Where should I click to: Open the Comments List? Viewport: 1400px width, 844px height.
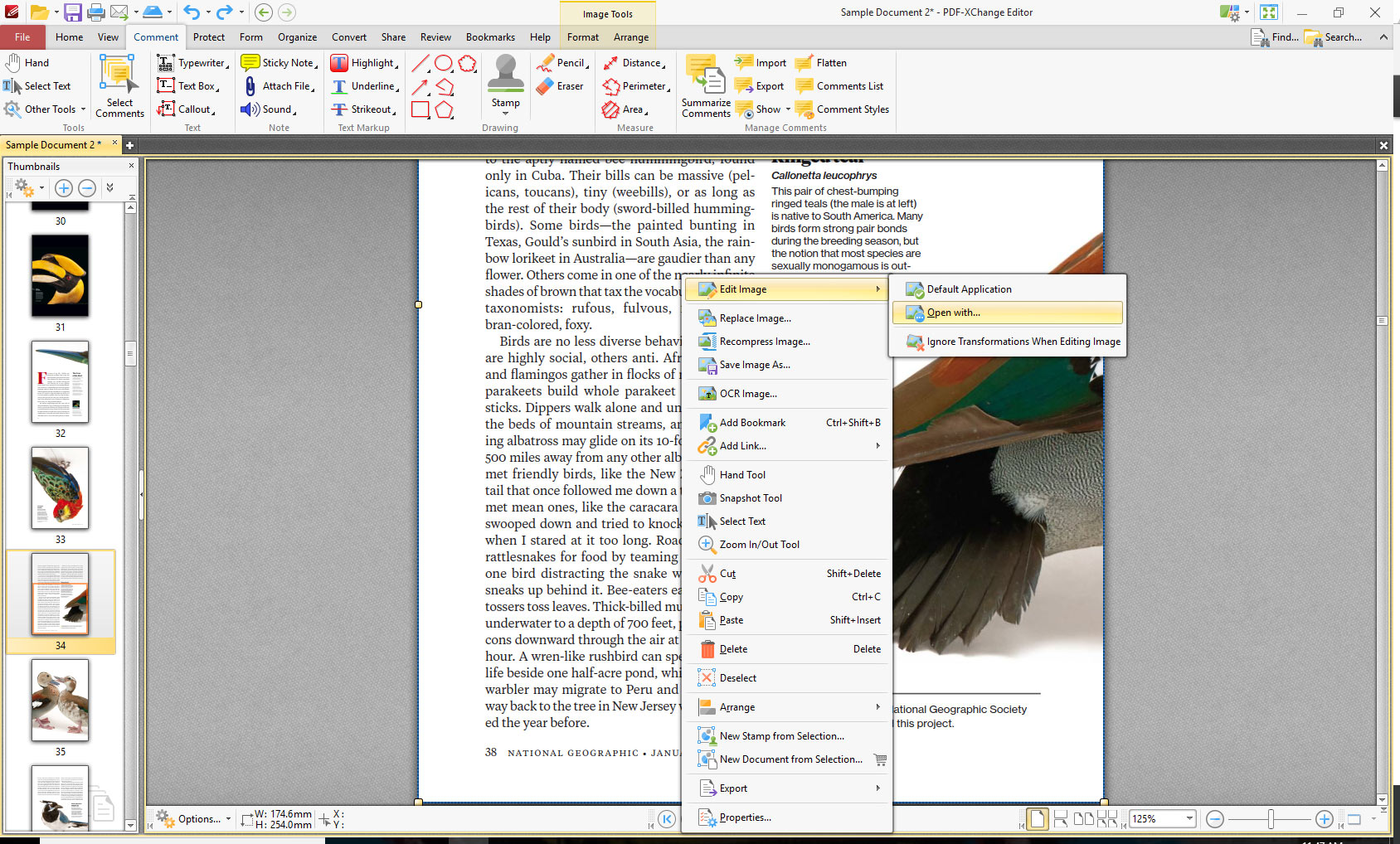839,86
